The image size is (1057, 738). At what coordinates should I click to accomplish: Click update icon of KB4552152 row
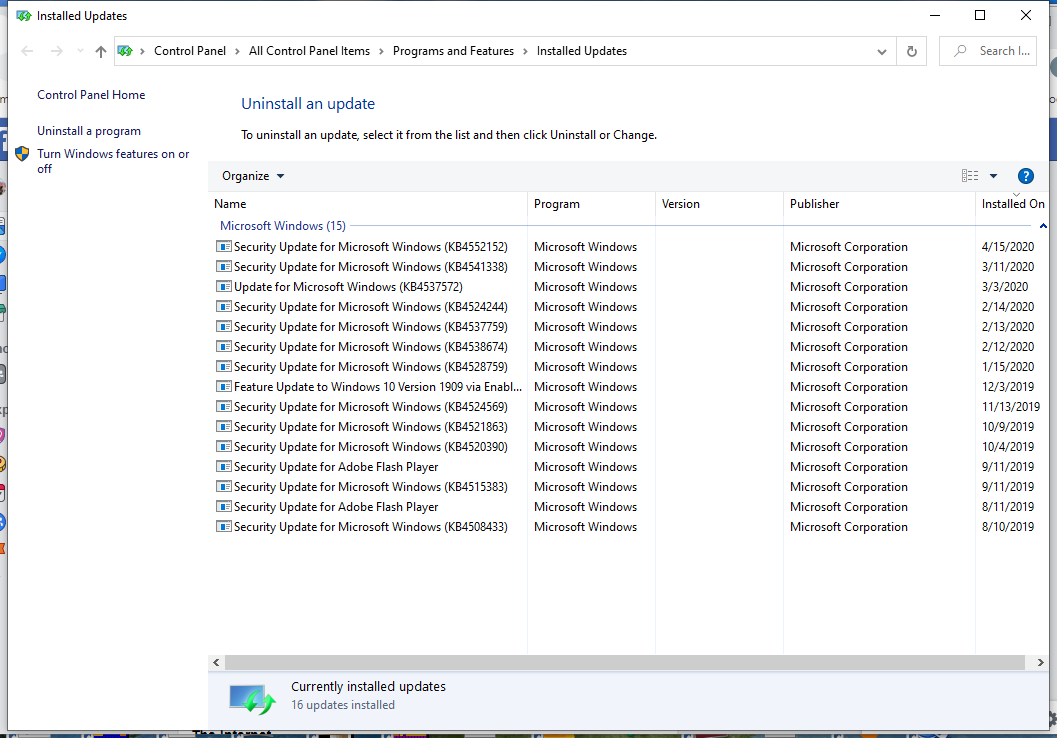pyautogui.click(x=223, y=247)
